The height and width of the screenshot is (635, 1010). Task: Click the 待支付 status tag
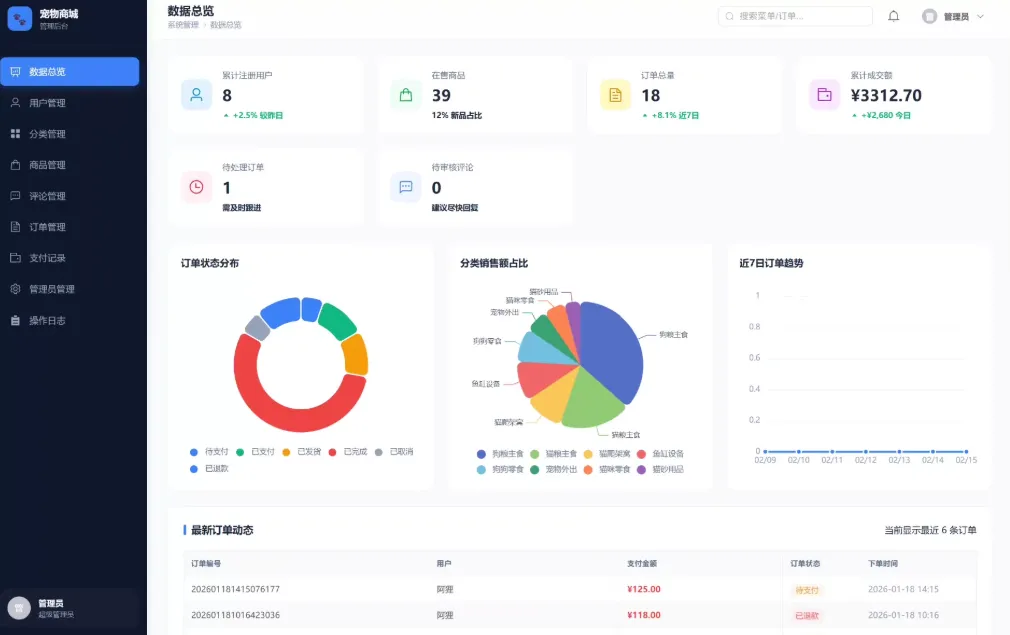click(807, 590)
